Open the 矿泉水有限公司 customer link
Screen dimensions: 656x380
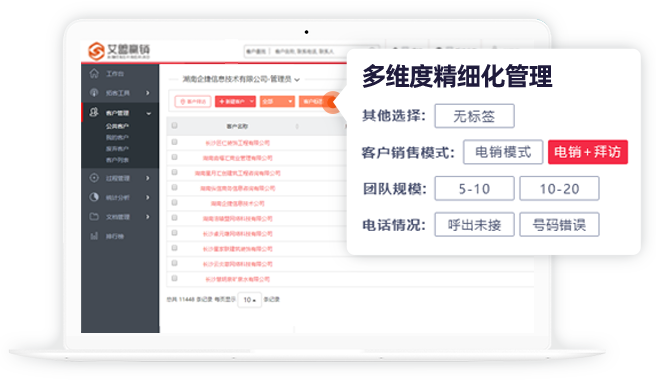pos(237,279)
